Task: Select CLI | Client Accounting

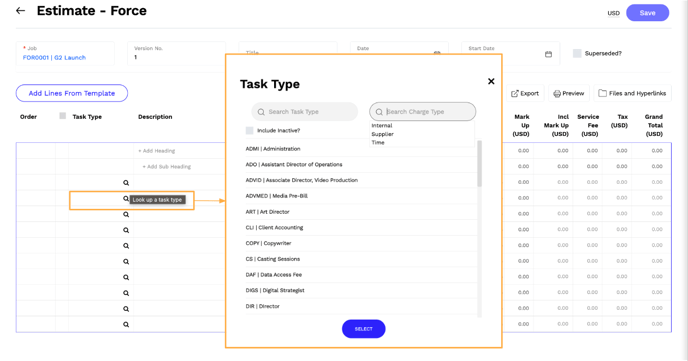Action: click(x=361, y=228)
